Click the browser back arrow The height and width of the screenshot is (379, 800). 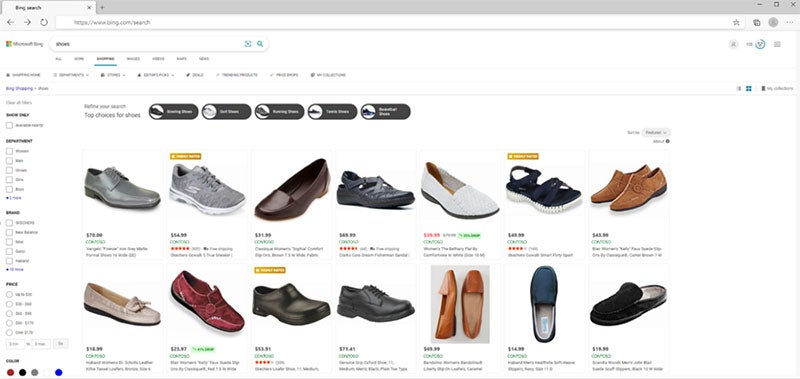click(x=11, y=22)
